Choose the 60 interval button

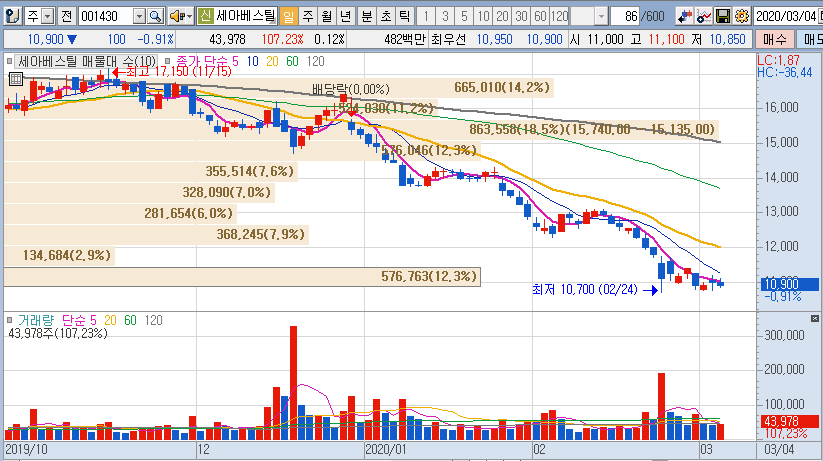point(540,16)
